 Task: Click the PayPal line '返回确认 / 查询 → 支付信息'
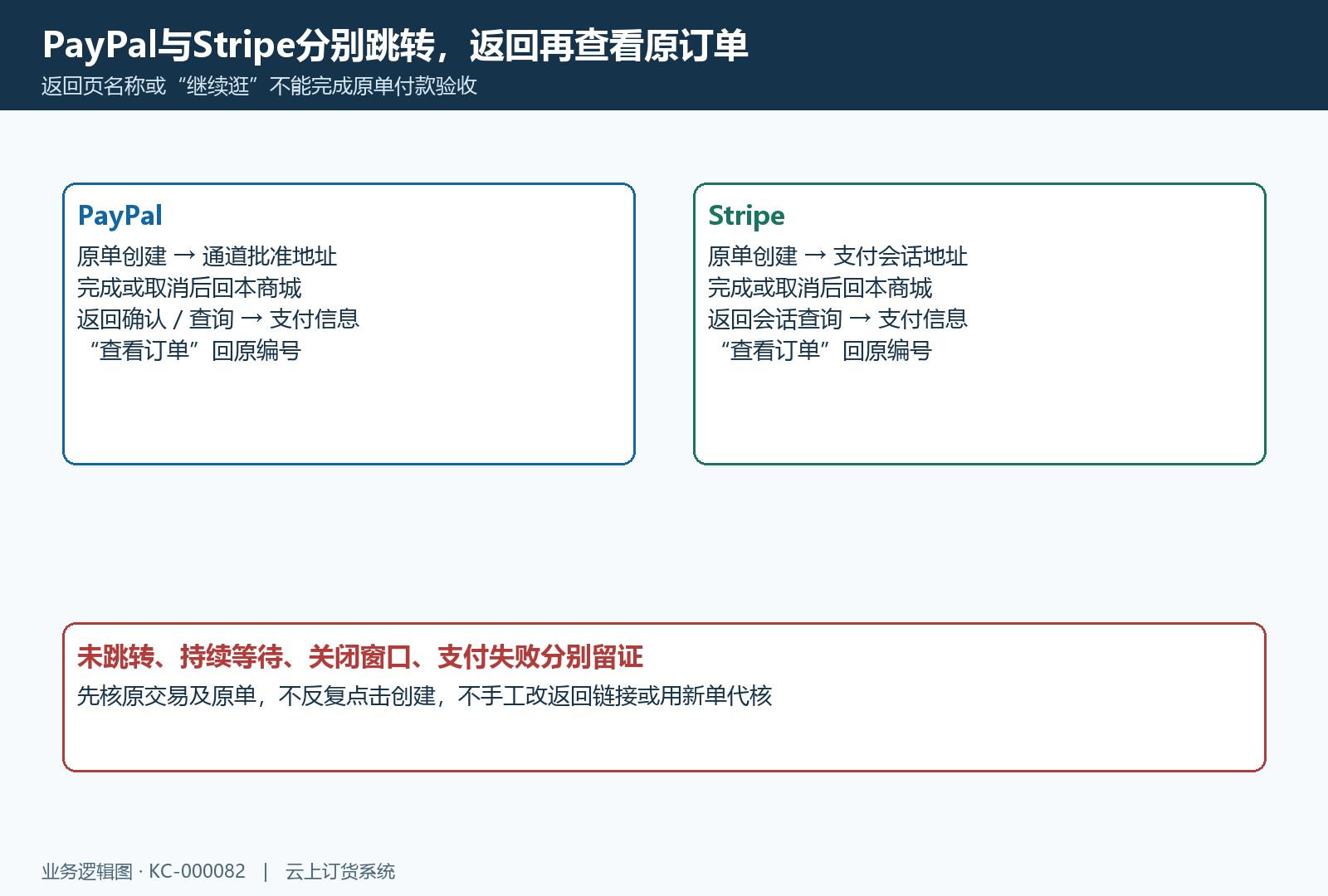coord(218,319)
